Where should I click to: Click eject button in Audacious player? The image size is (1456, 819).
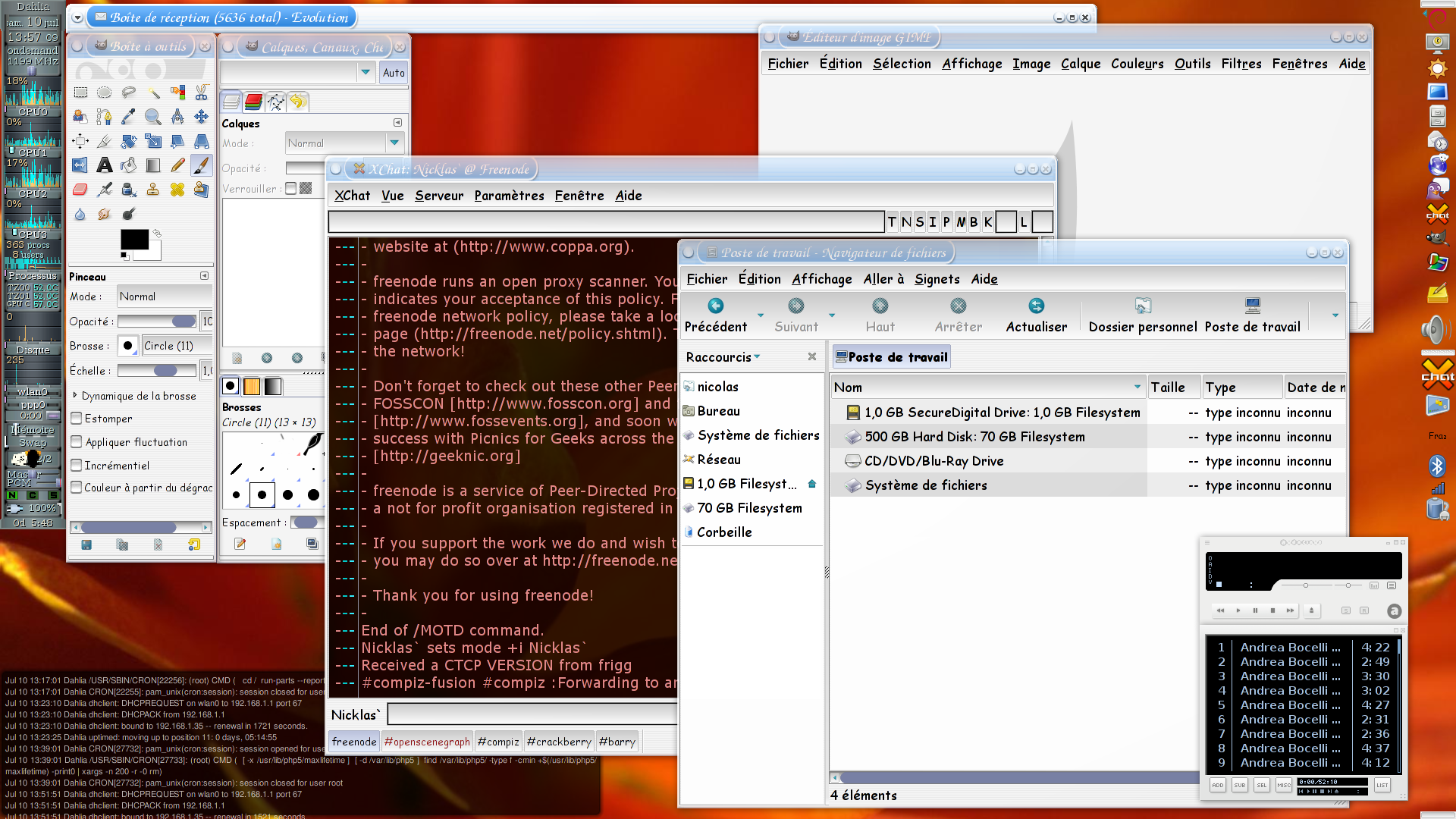(x=1311, y=610)
